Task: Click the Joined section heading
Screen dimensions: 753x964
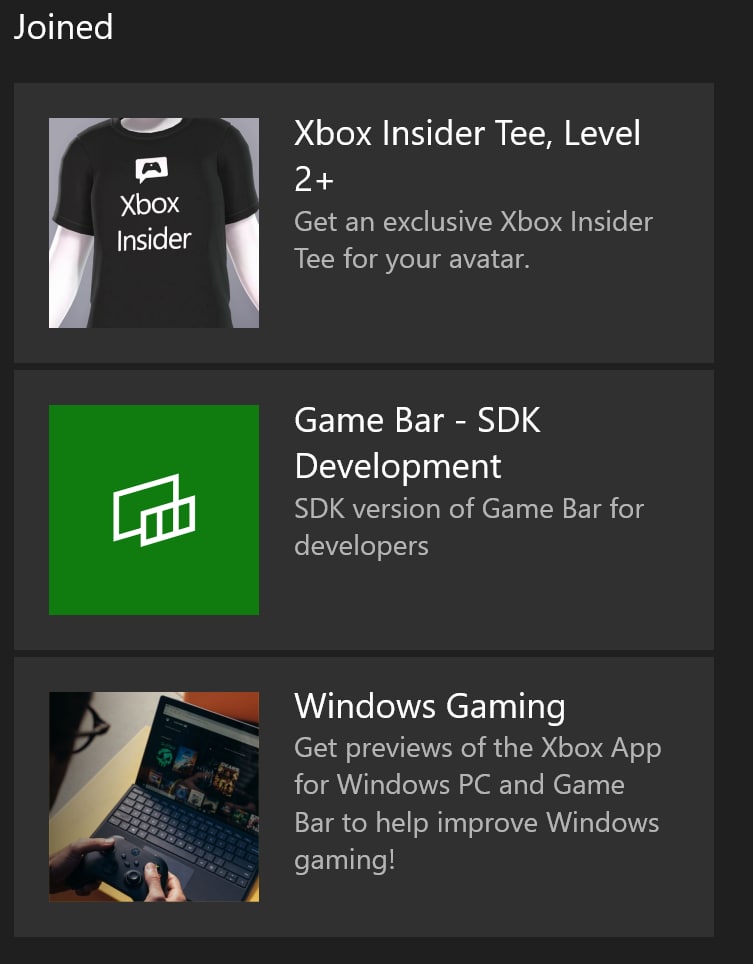Action: (x=63, y=28)
